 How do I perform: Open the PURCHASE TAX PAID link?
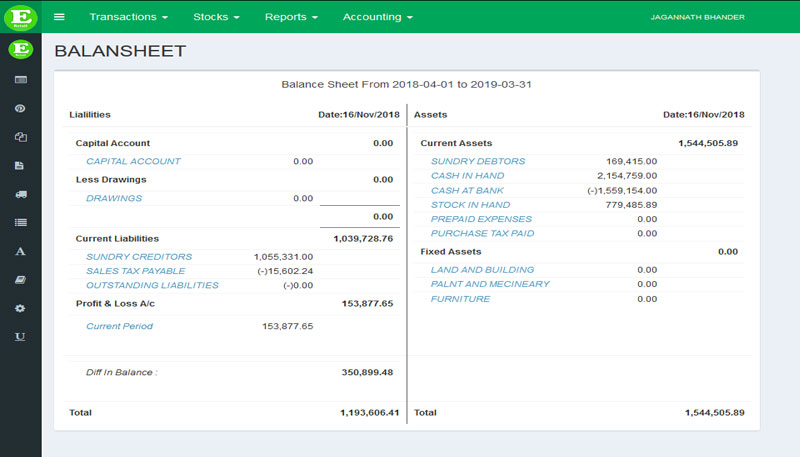[x=482, y=233]
